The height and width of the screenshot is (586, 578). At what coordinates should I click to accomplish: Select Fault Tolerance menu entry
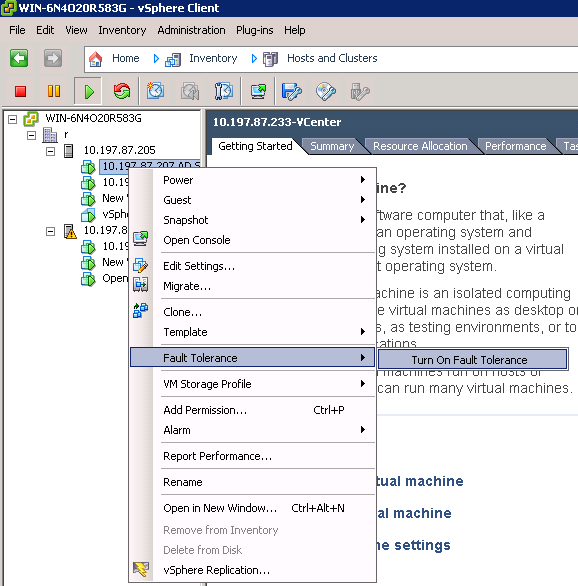(x=253, y=358)
